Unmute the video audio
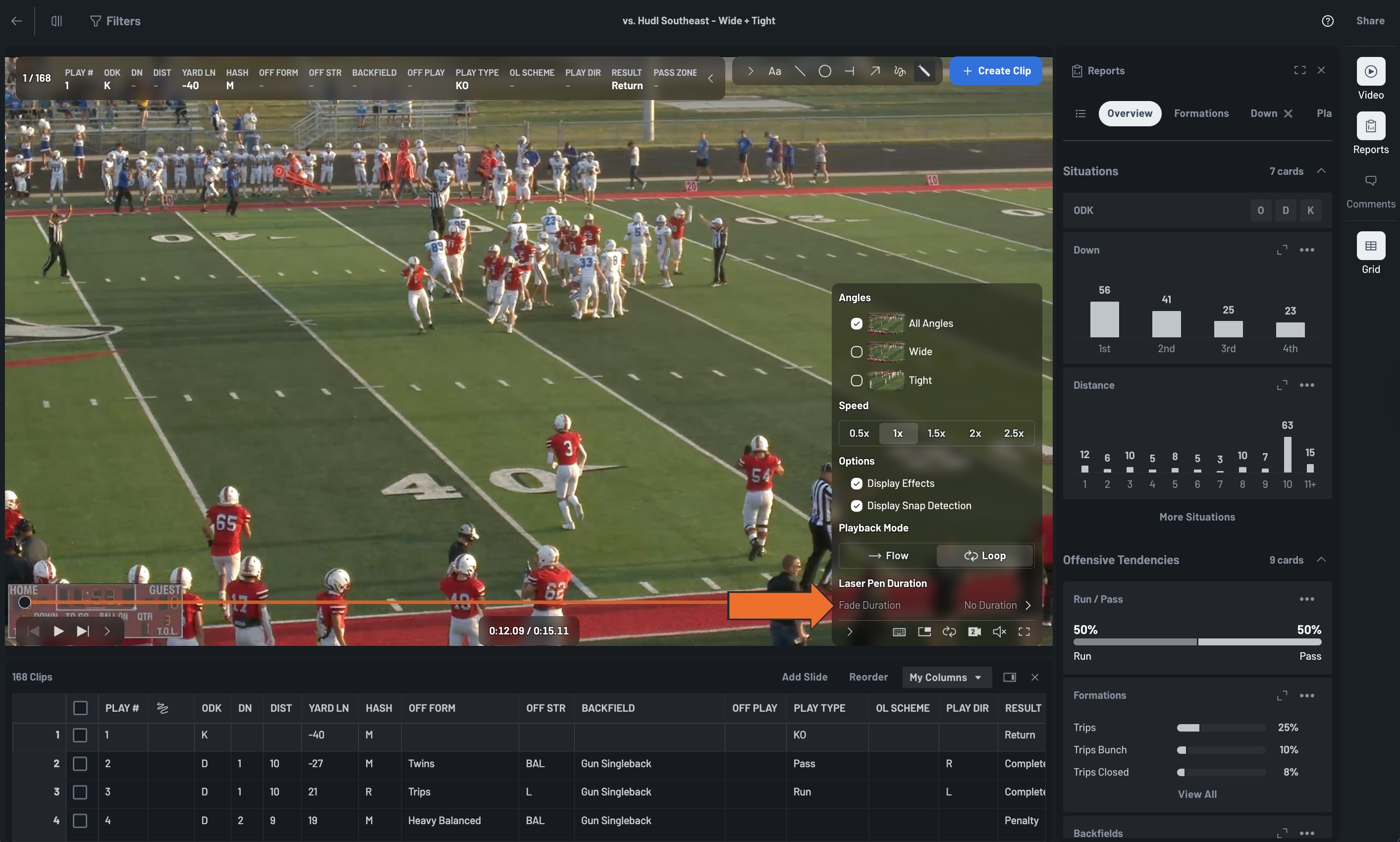The image size is (1400, 842). [999, 631]
